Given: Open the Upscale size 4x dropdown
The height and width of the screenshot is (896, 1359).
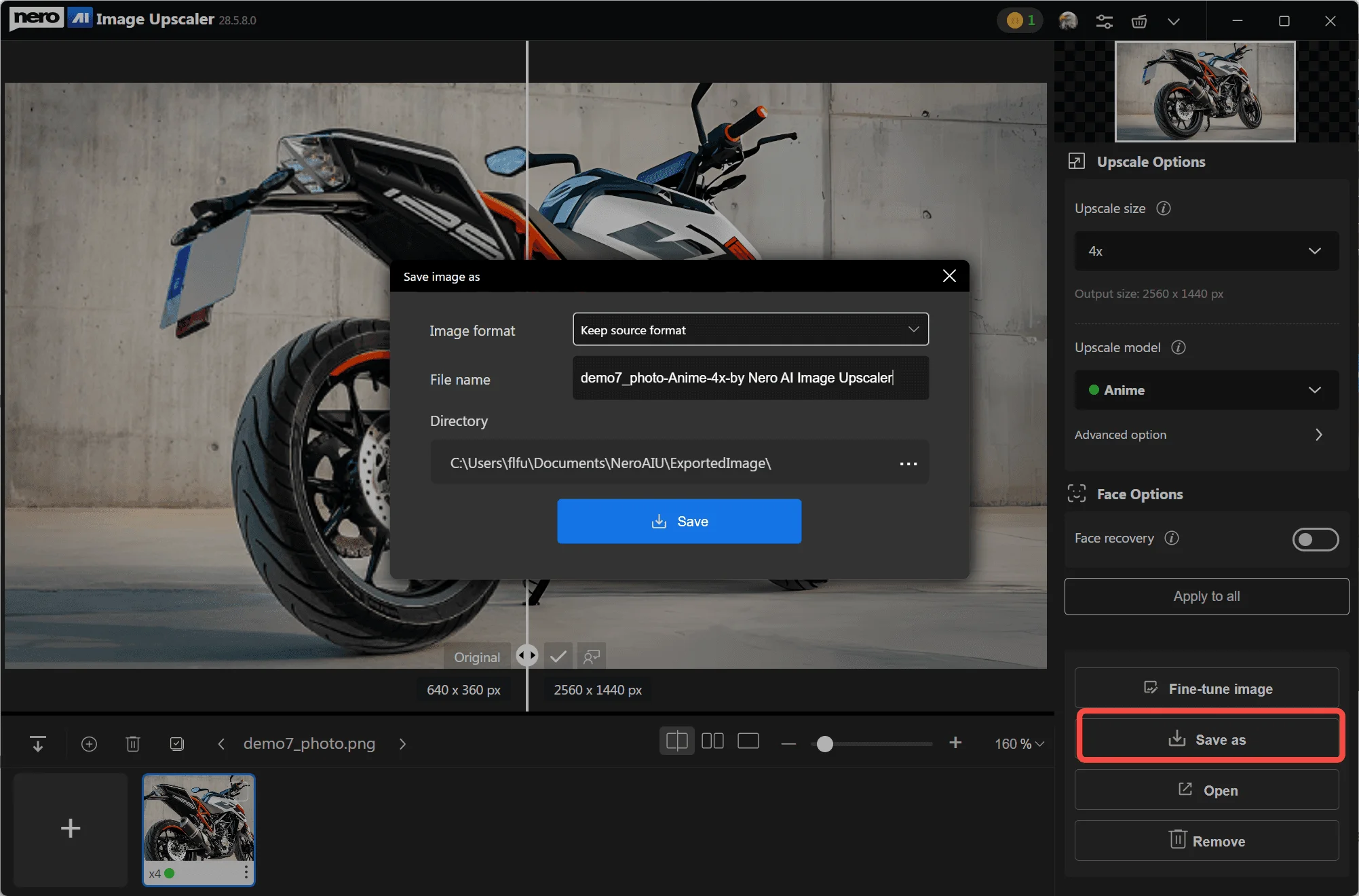Looking at the screenshot, I should pyautogui.click(x=1206, y=251).
